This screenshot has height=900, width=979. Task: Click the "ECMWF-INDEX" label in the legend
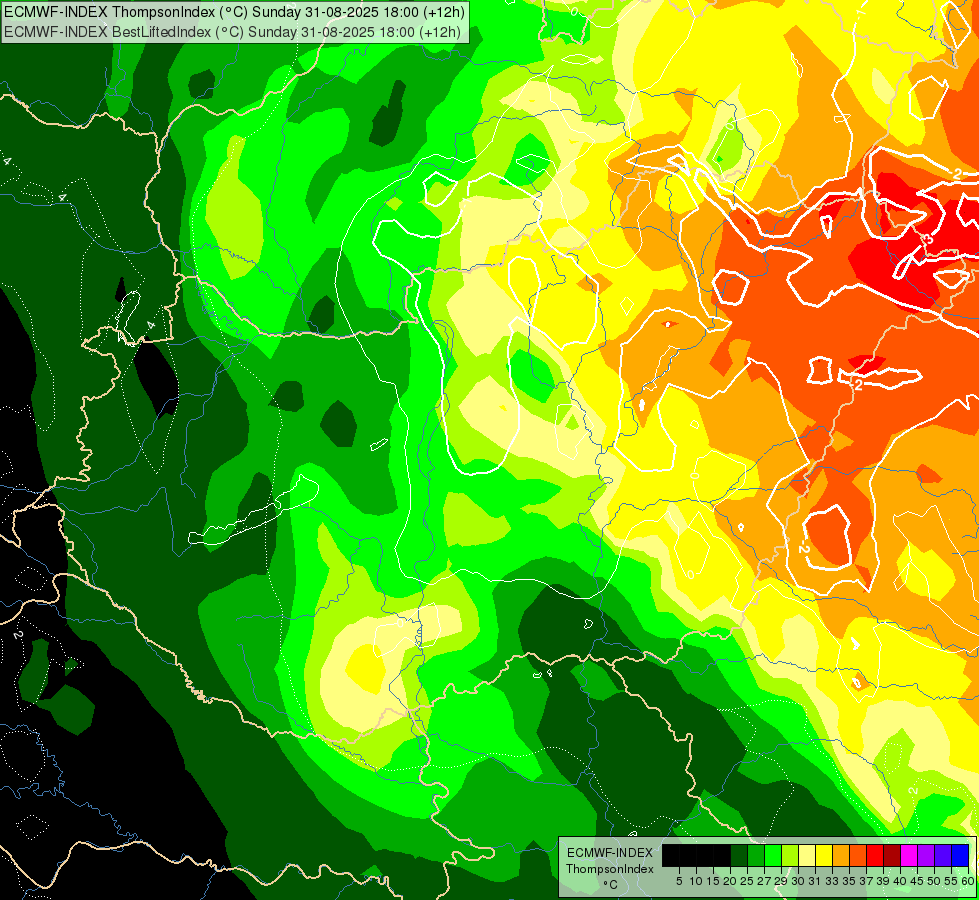610,853
